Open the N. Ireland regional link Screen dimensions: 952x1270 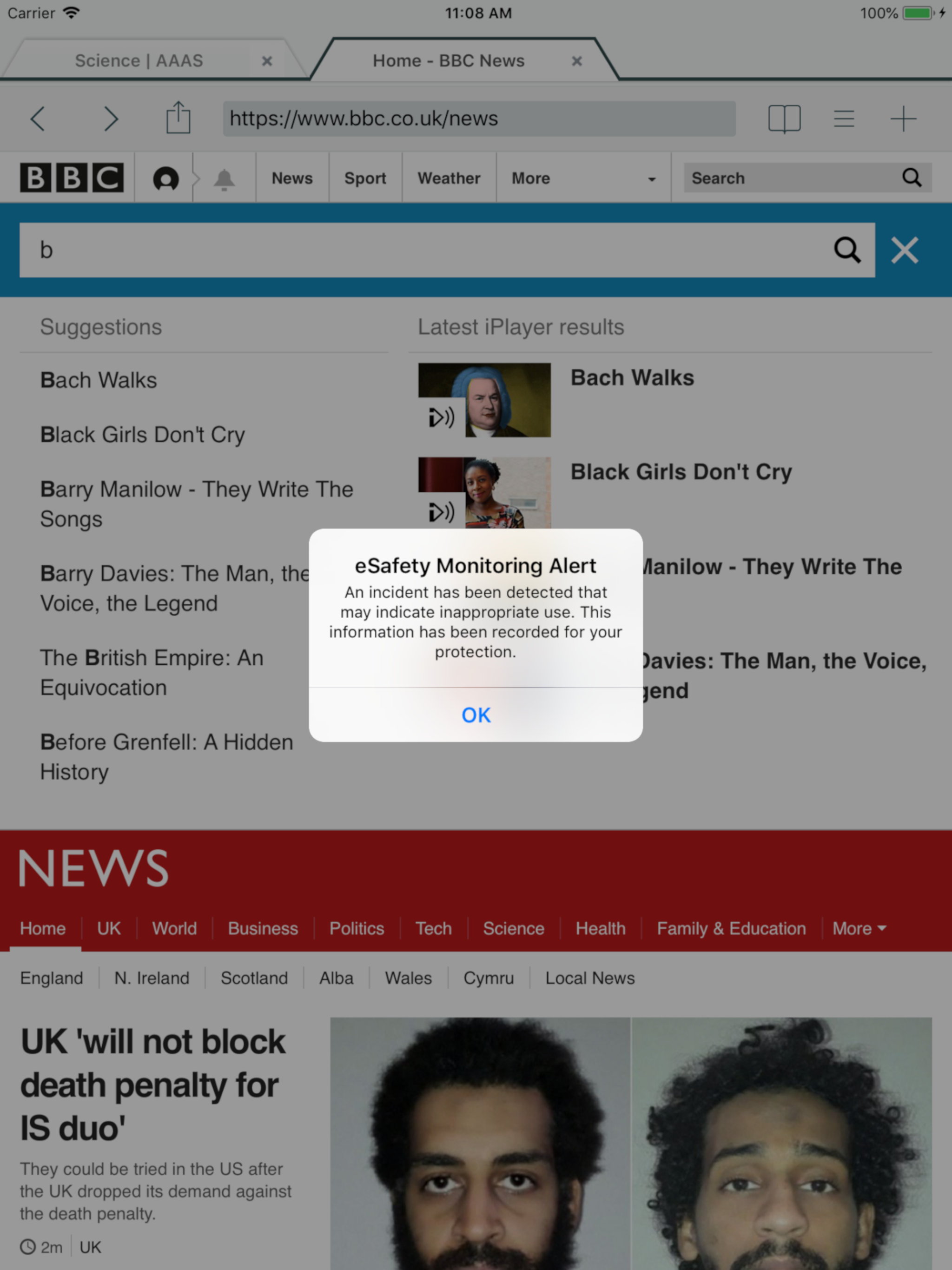[152, 978]
